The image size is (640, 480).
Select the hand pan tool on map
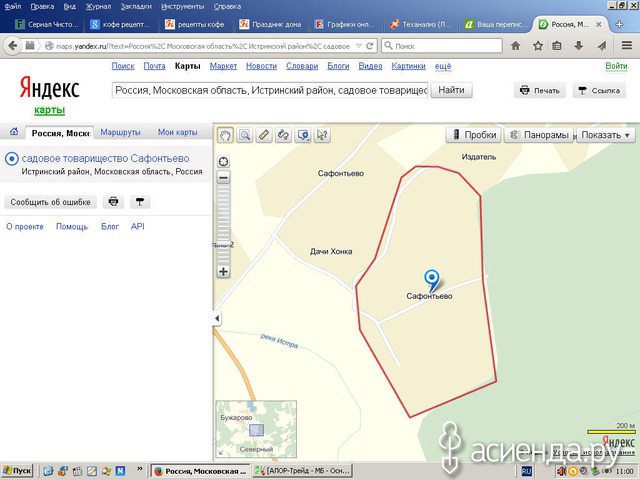click(225, 135)
